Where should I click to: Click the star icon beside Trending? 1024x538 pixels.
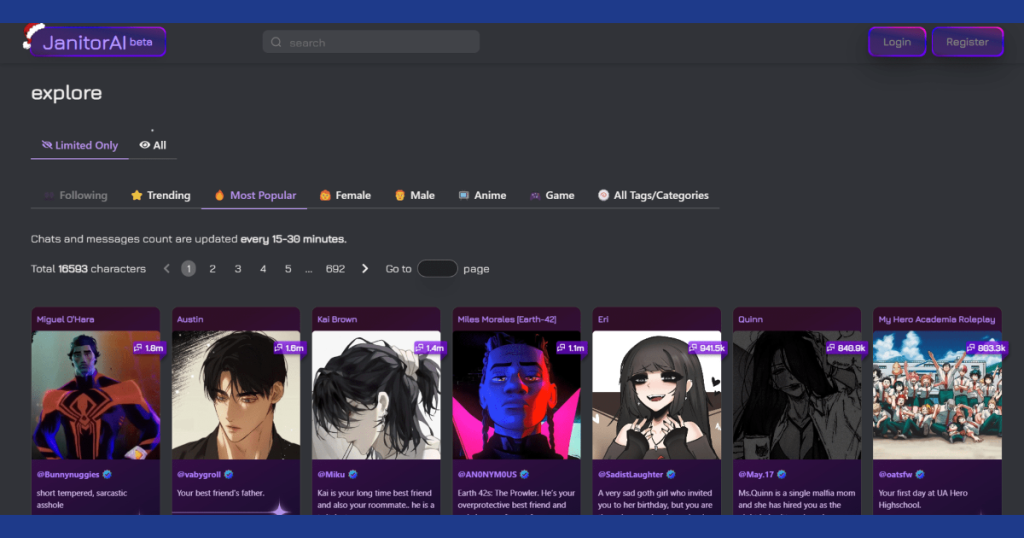point(137,195)
